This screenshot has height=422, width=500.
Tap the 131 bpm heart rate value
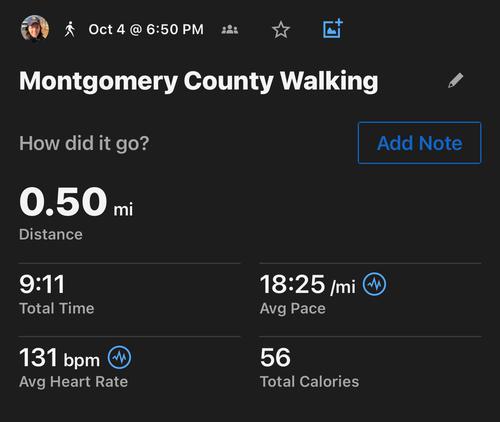click(59, 358)
